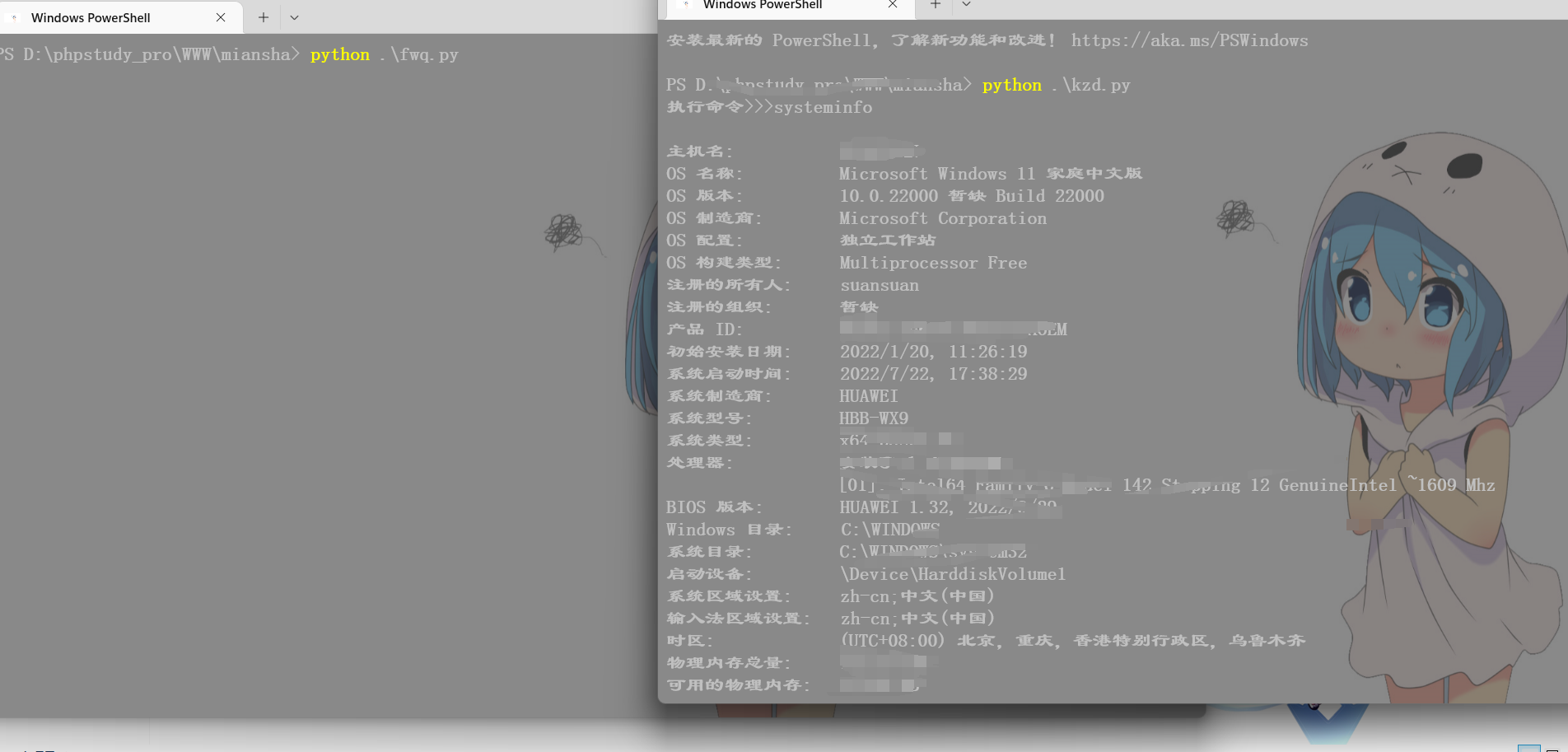Click the '独立工作站' OS configuration value
This screenshot has height=752, width=1568.
pos(888,241)
